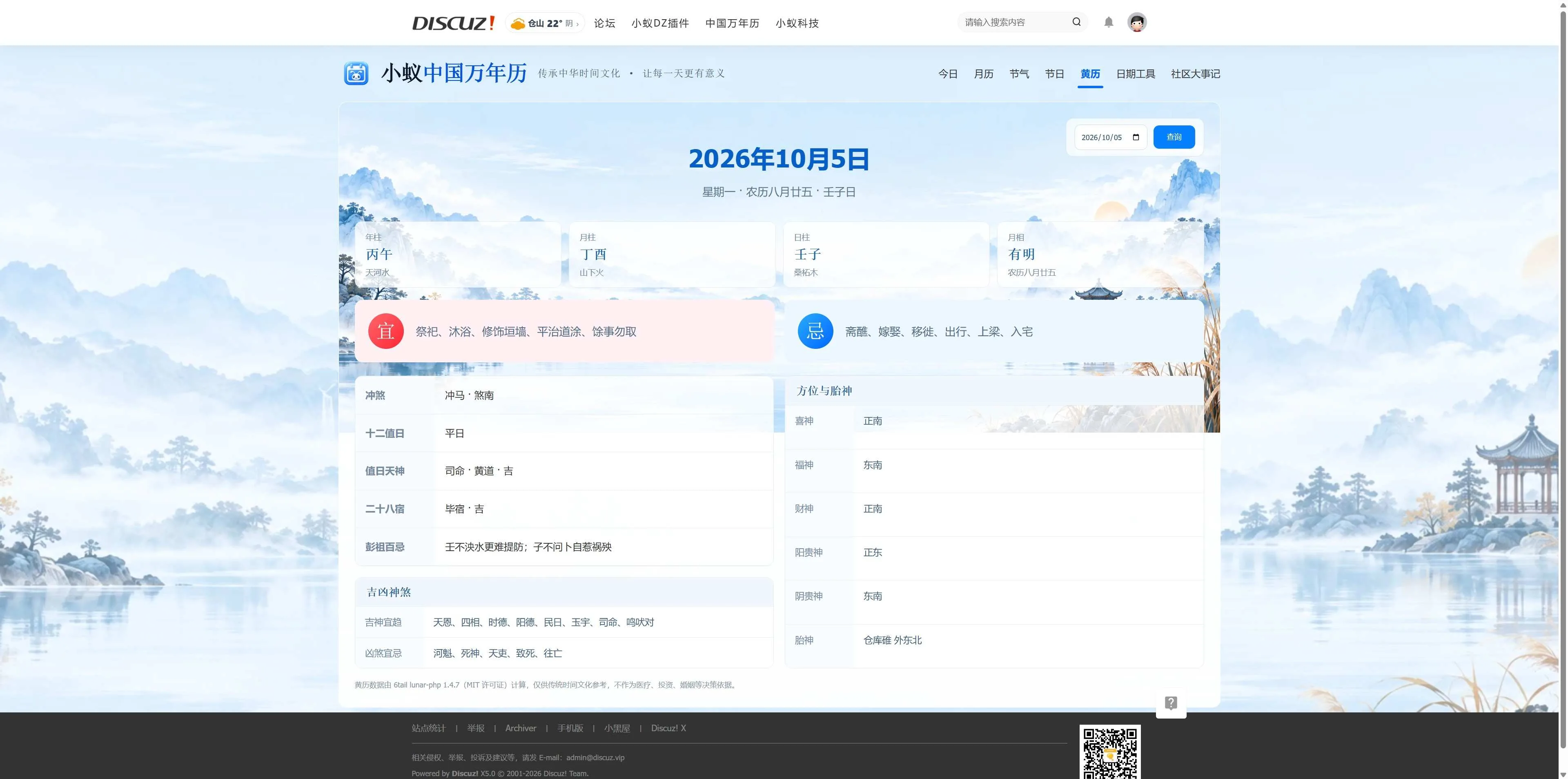Click the admin@discuz.vip email address
Viewport: 1568px width, 779px height.
(595, 758)
